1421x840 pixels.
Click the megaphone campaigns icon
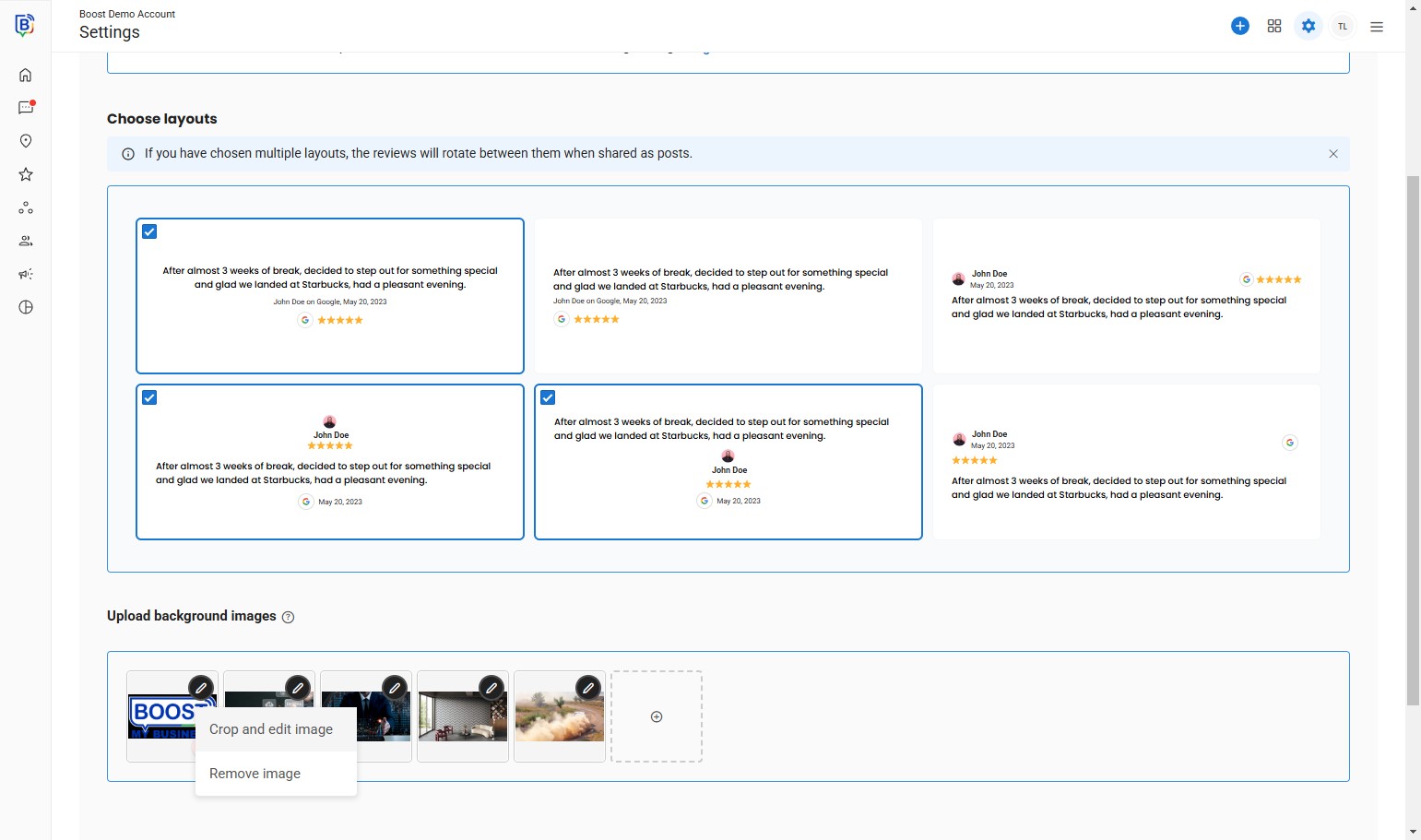point(26,274)
